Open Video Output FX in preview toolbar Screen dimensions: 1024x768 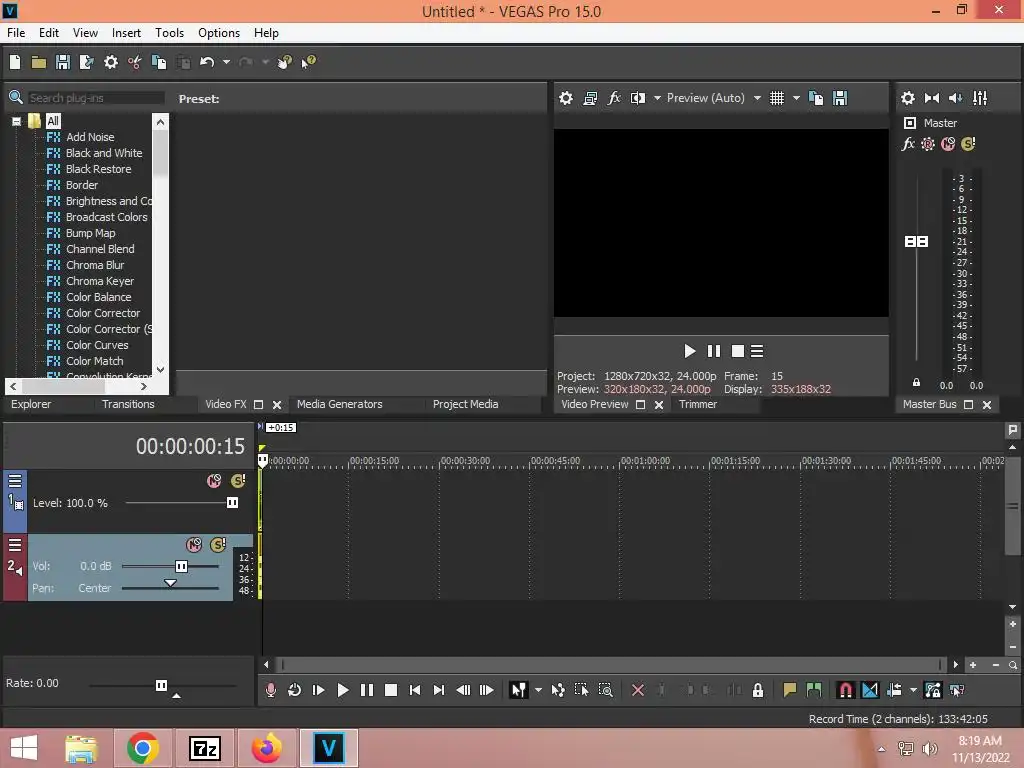(x=614, y=98)
